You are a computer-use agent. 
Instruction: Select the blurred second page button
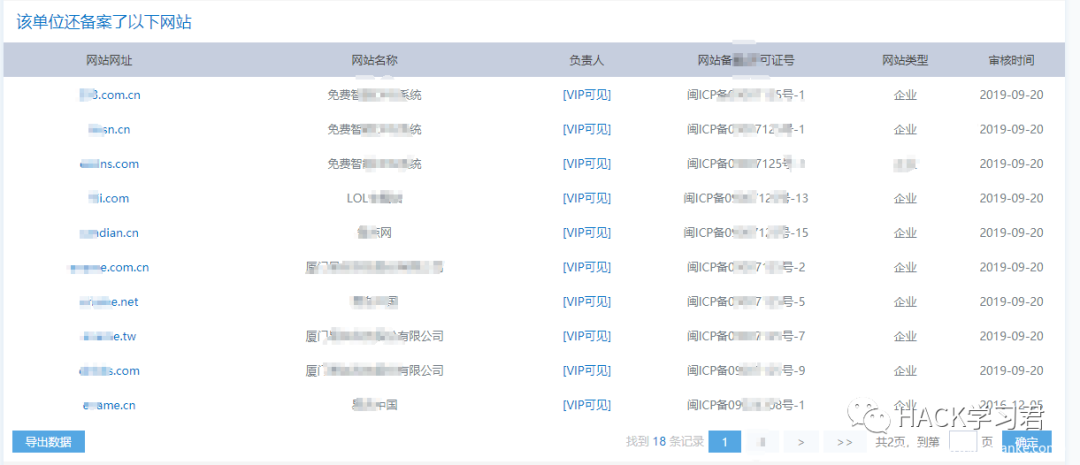pos(763,442)
